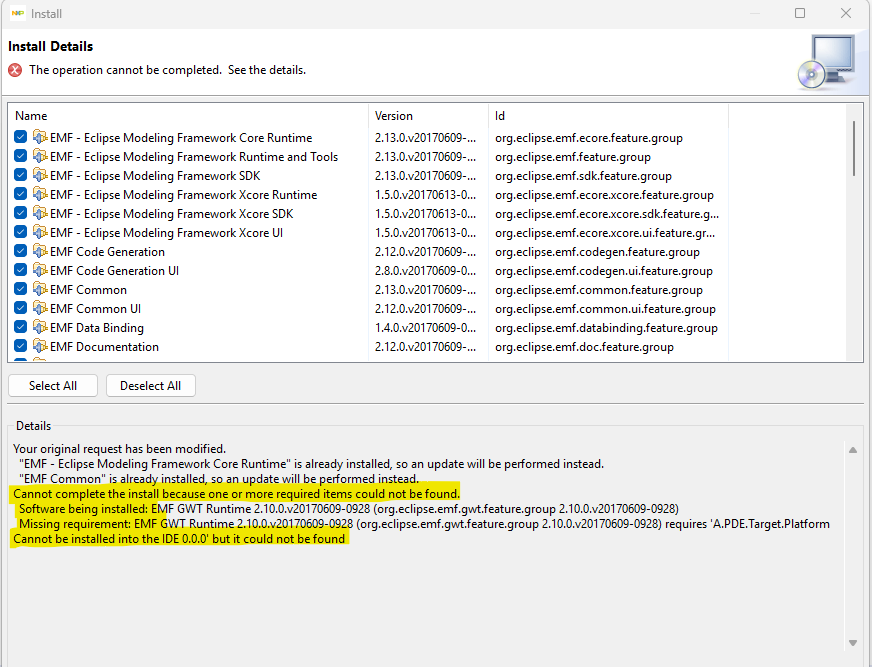Click the EMF Core Runtime feature icon
Viewport: 872px width, 667px height.
[x=40, y=137]
